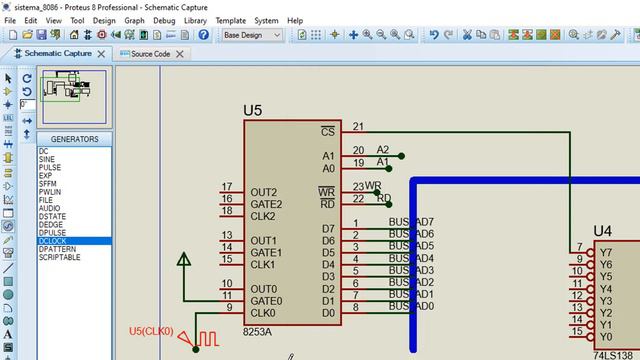Viewport: 640px width, 360px height.
Task: Close the Schematic Capture tab
Action: pos(101,54)
